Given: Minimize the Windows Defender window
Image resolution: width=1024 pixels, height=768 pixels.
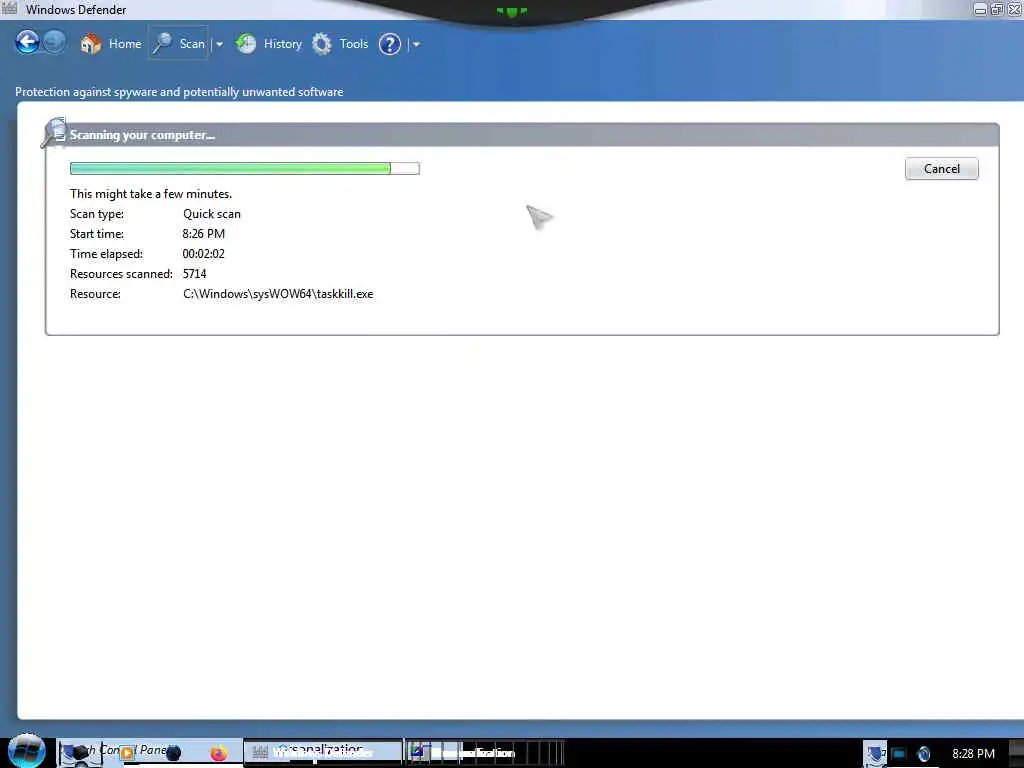Looking at the screenshot, I should [x=980, y=9].
